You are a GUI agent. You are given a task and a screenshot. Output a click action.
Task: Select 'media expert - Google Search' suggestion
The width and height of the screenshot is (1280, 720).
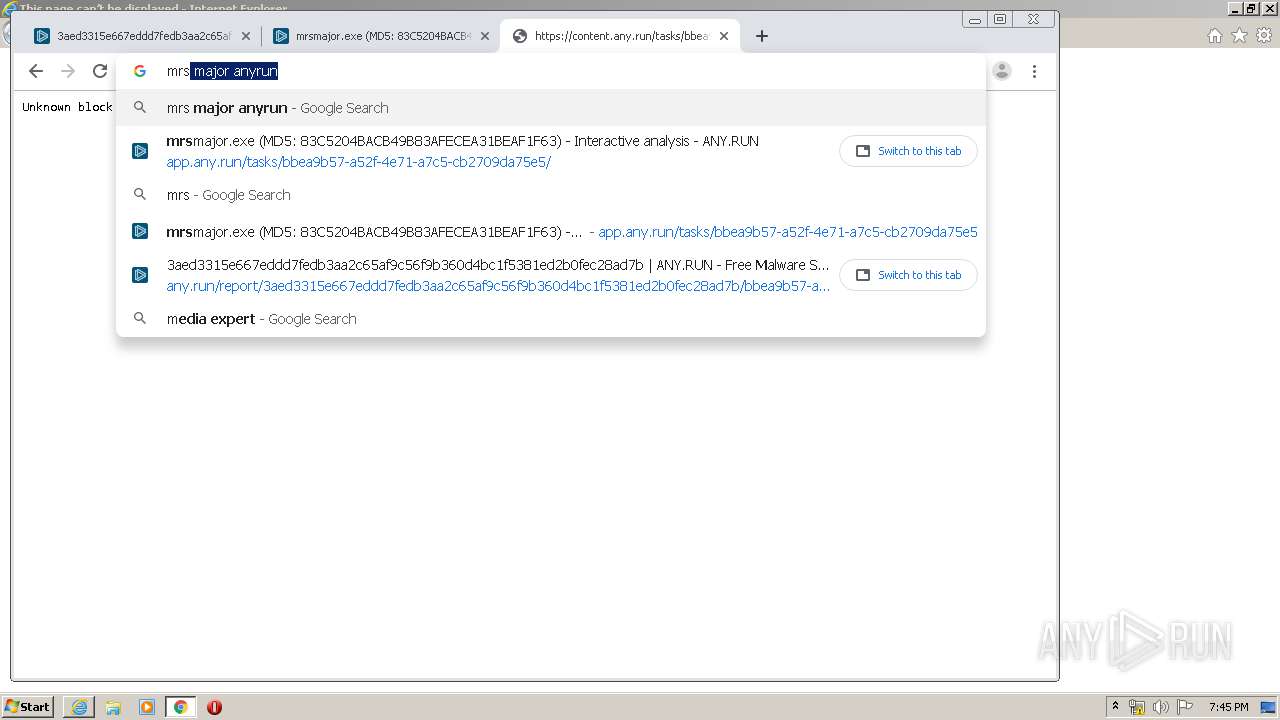(551, 319)
